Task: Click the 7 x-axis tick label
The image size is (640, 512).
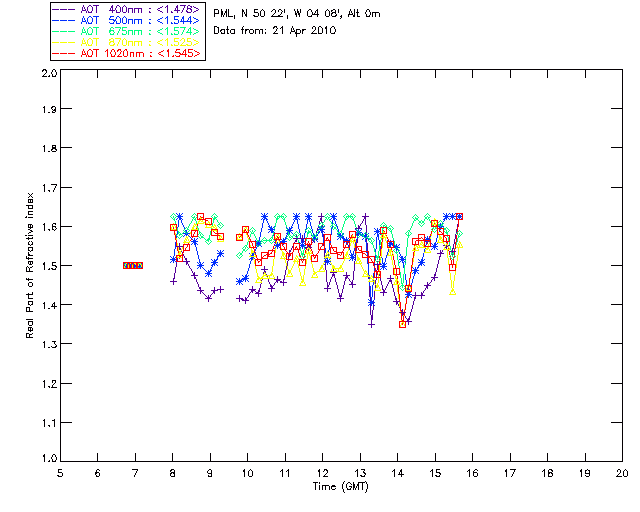Action: (x=135, y=473)
